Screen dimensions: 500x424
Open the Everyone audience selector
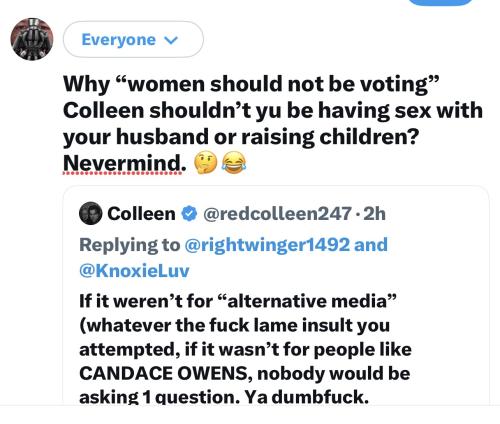[133, 40]
